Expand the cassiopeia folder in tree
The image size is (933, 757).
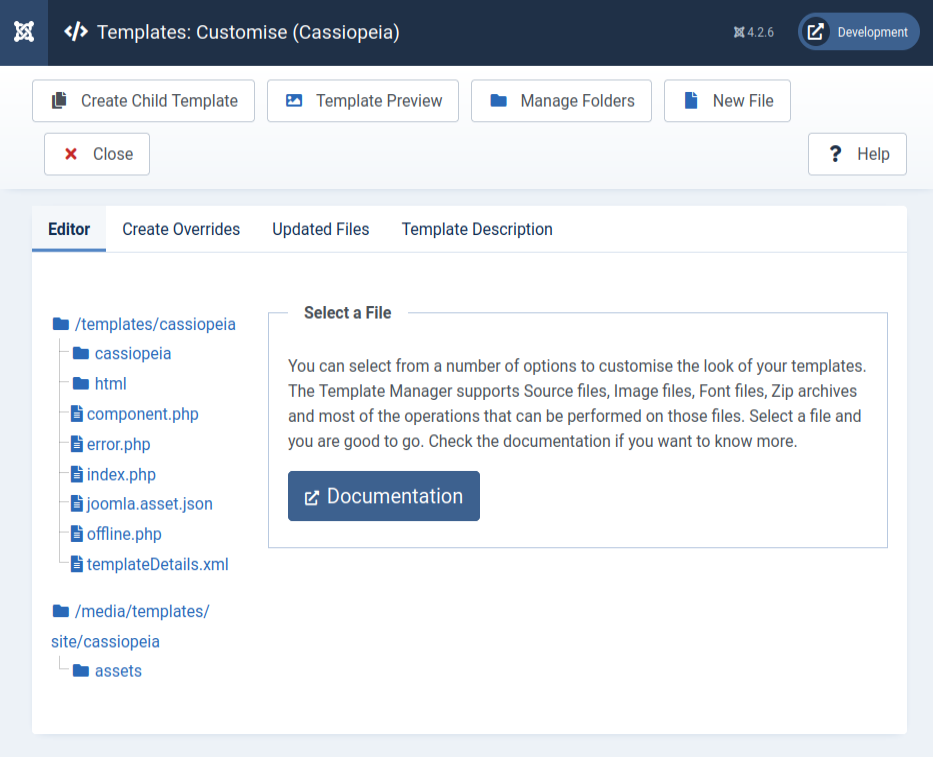click(132, 354)
